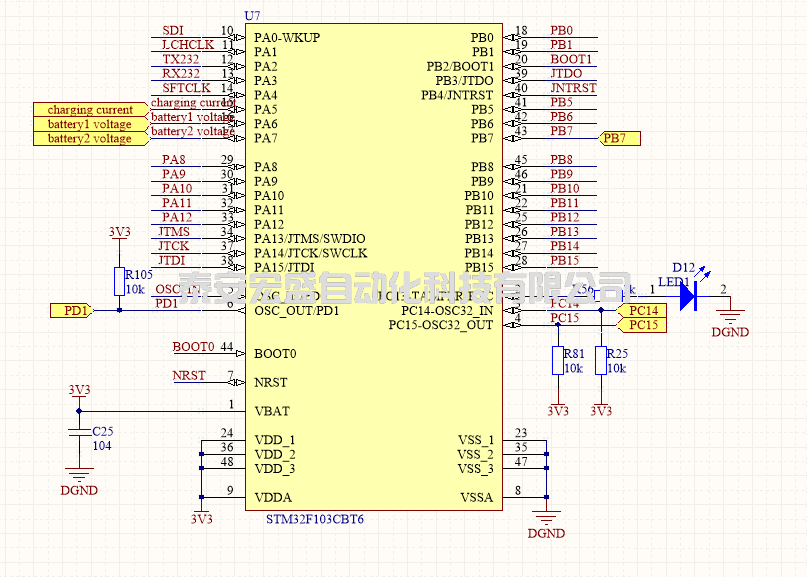Click the NRST net label left of pin 7
Screen dimensions: 807x577
[x=189, y=376]
